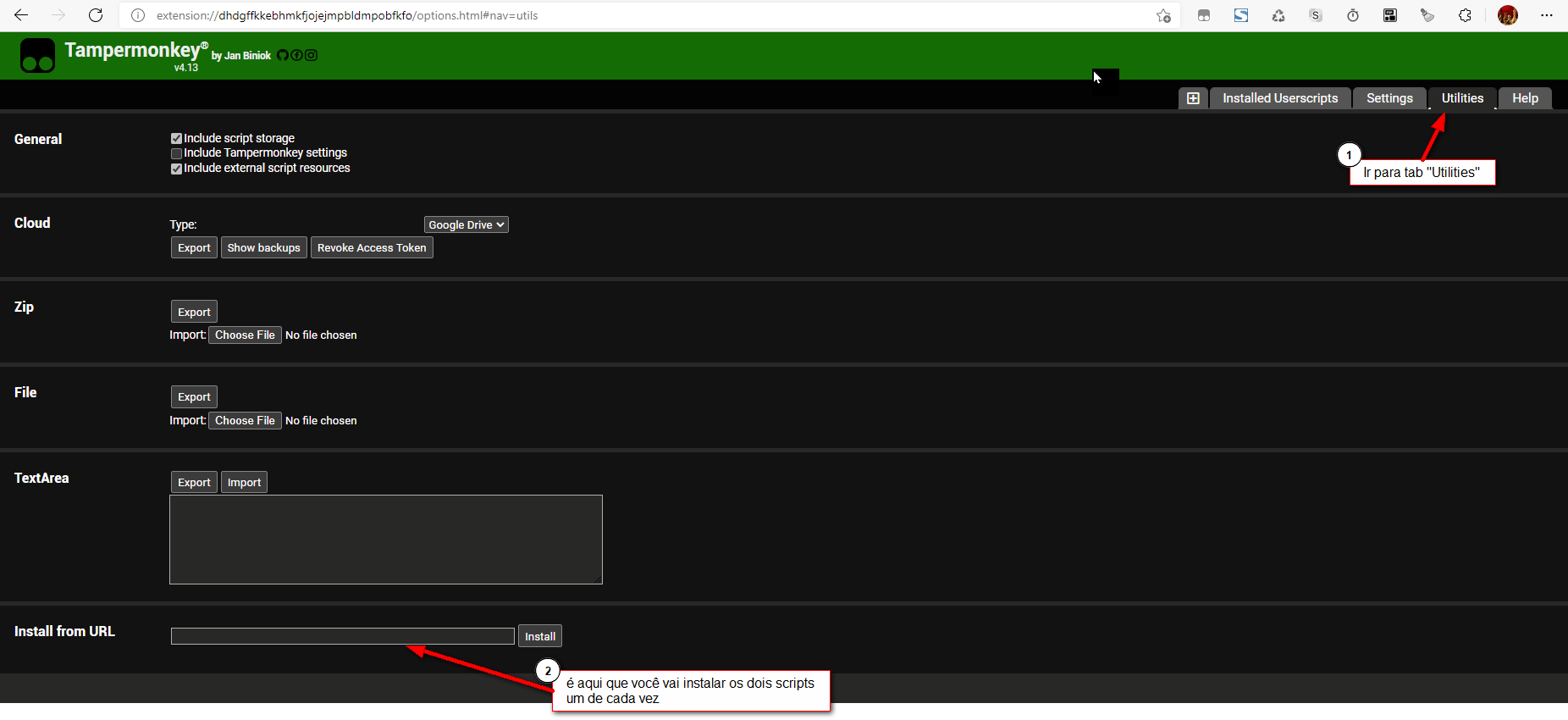The width and height of the screenshot is (1568, 720).
Task: Click the 'General' section label
Action: point(38,139)
